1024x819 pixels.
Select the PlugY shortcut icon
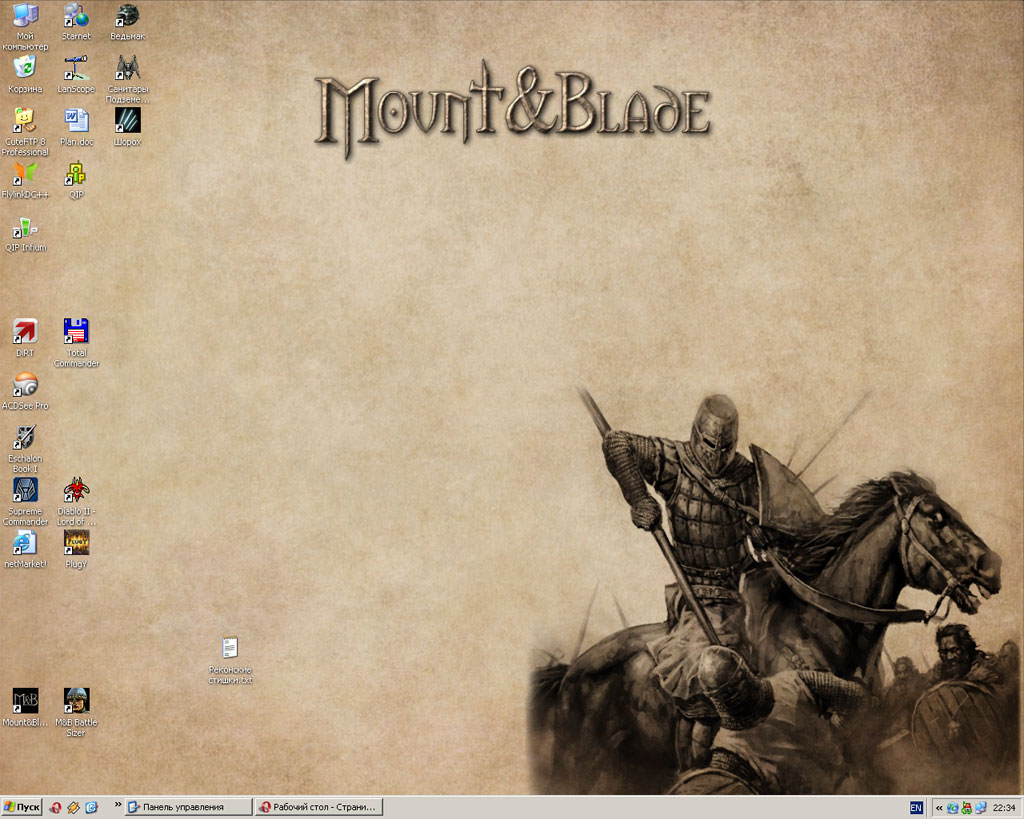(76, 549)
